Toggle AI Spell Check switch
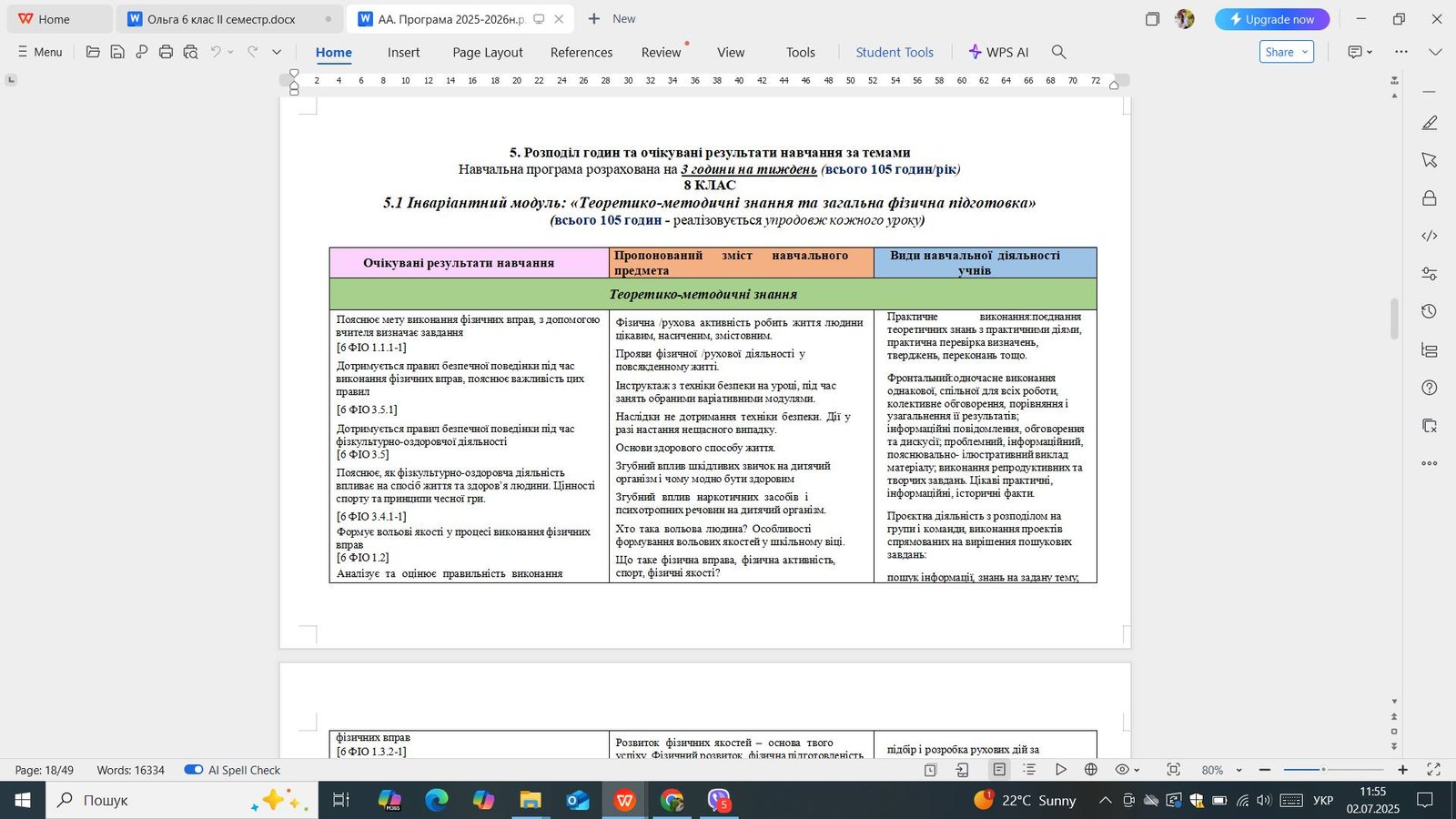This screenshot has height=819, width=1456. coord(193,770)
